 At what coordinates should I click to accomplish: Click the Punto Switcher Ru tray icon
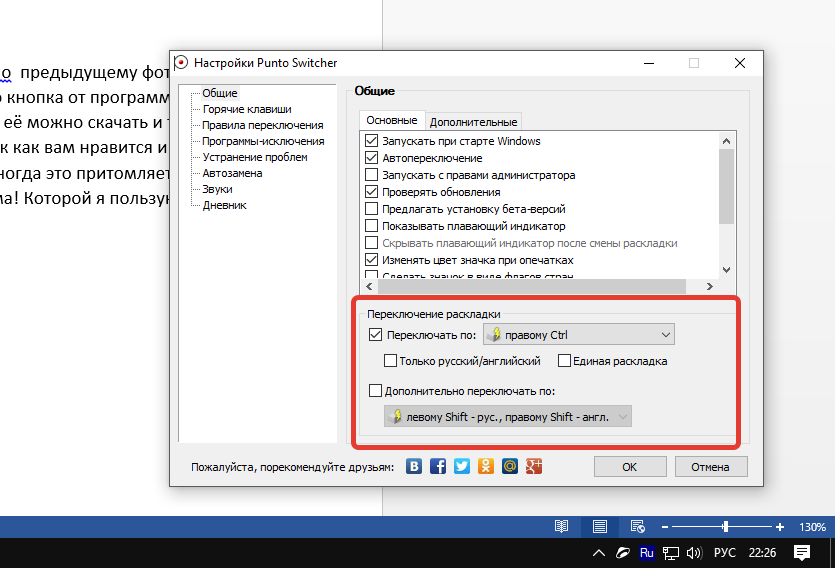[x=646, y=553]
